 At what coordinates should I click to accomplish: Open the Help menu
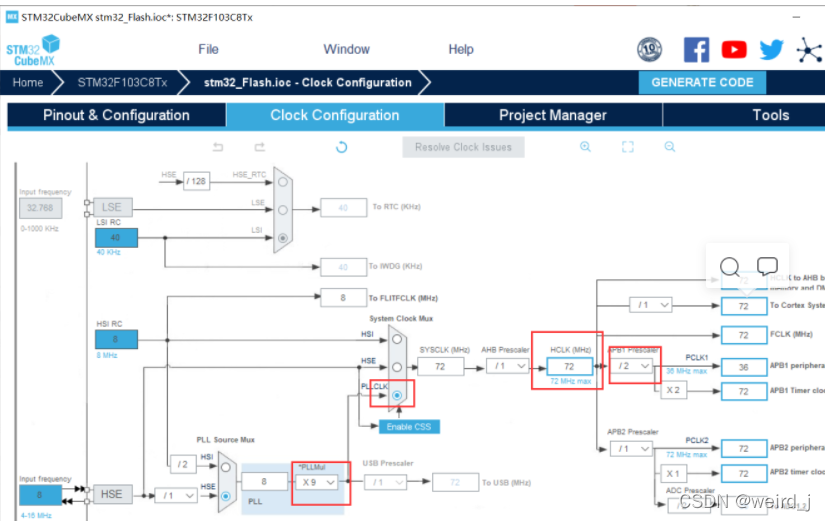[461, 49]
